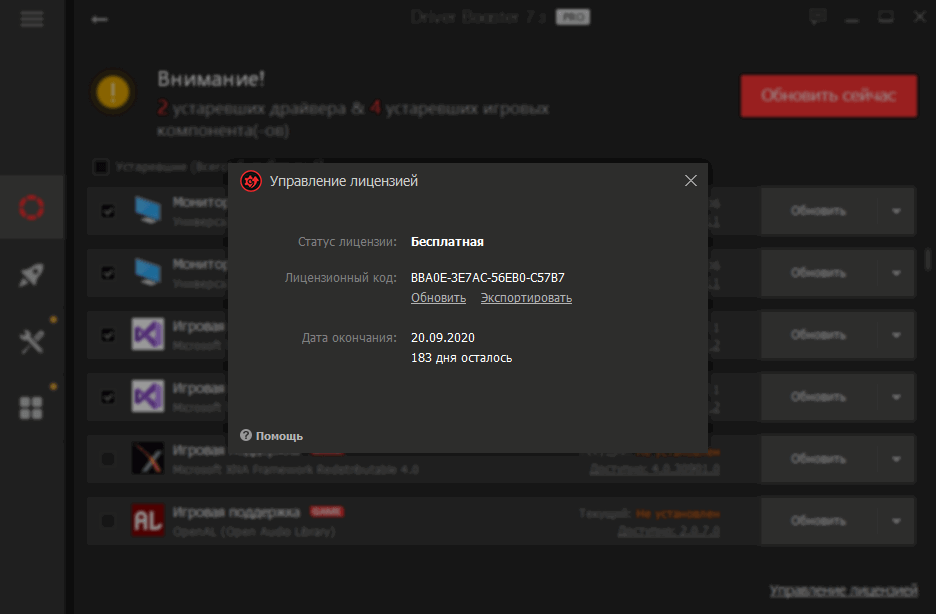Click the second Visual Studio purple row icon
936x614 pixels.
coord(147,396)
